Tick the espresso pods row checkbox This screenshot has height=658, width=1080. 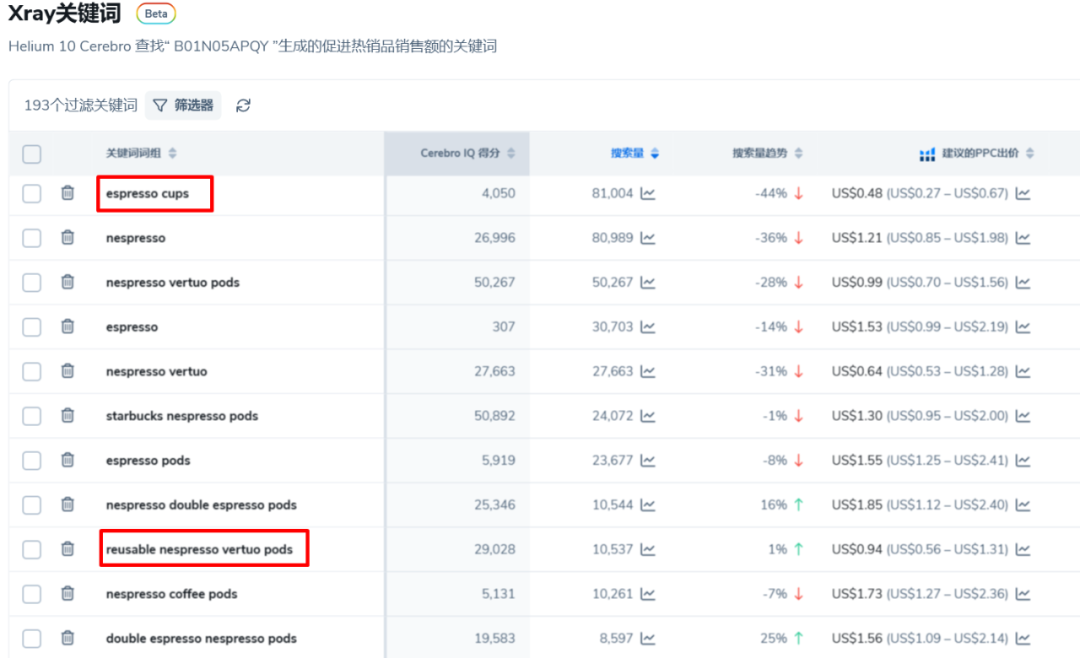(x=32, y=460)
